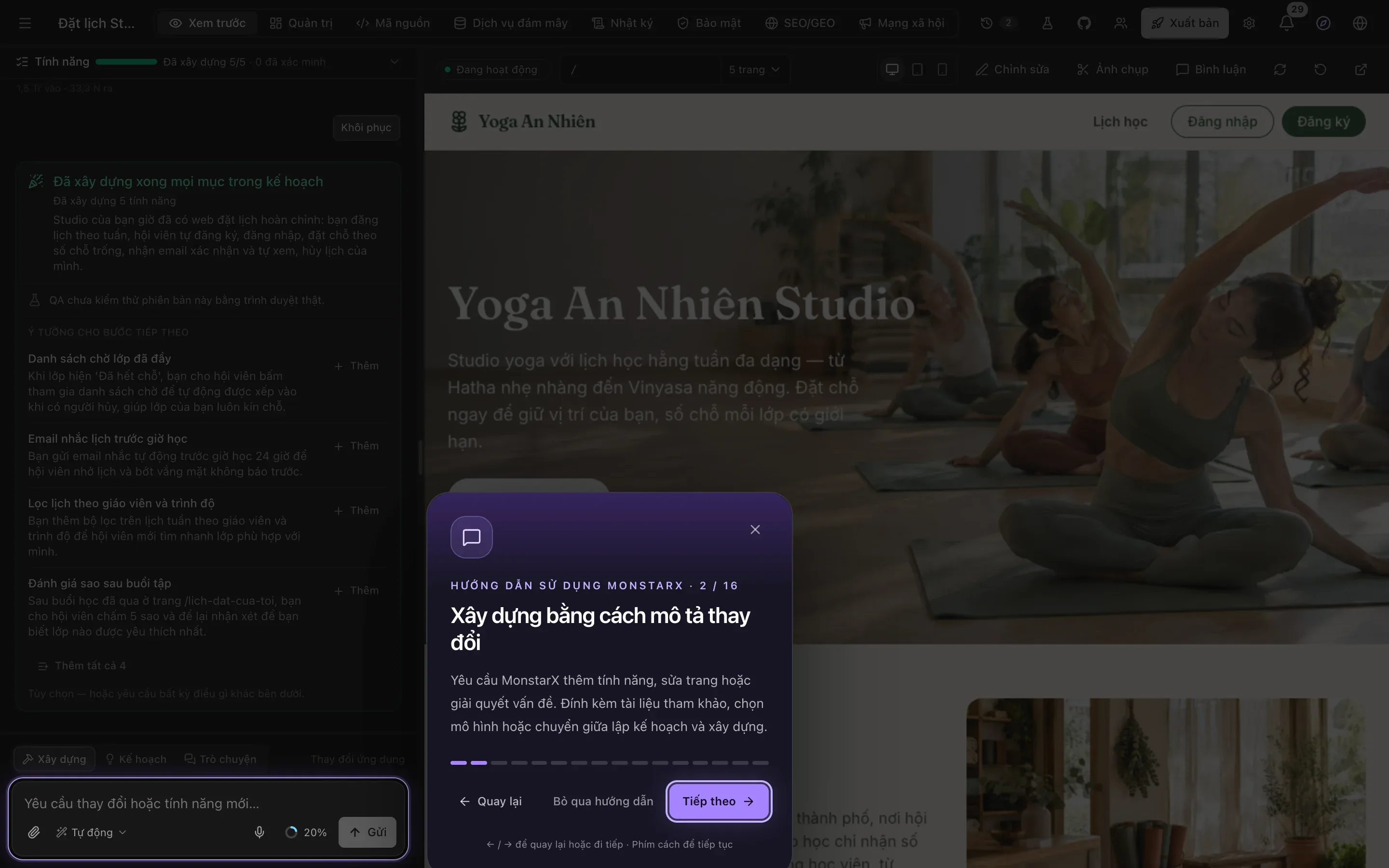Select Trò chuyện mode
The image size is (1389, 868).
[x=220, y=759]
